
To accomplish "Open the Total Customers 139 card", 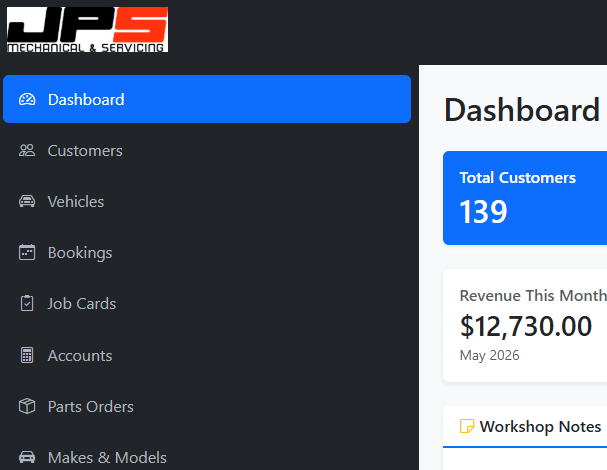I will [x=525, y=198].
